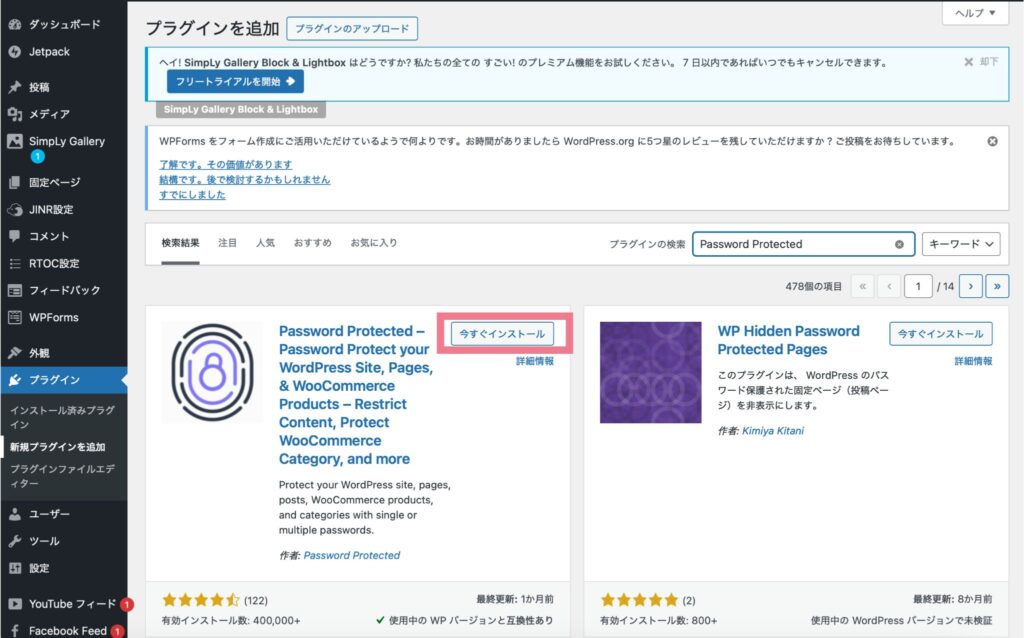Open WP Hidden Password Protected Pages title
Viewport: 1024px width, 638px height.
tap(788, 340)
